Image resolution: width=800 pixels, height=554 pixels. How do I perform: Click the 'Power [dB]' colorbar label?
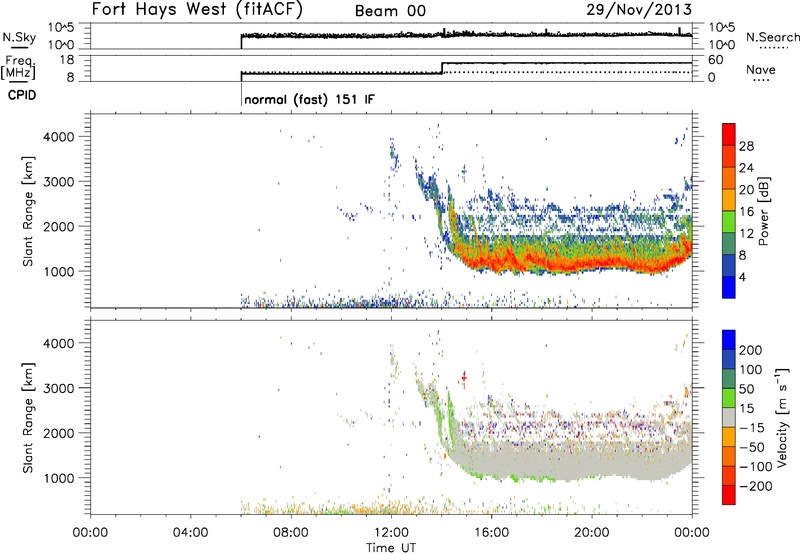click(764, 211)
